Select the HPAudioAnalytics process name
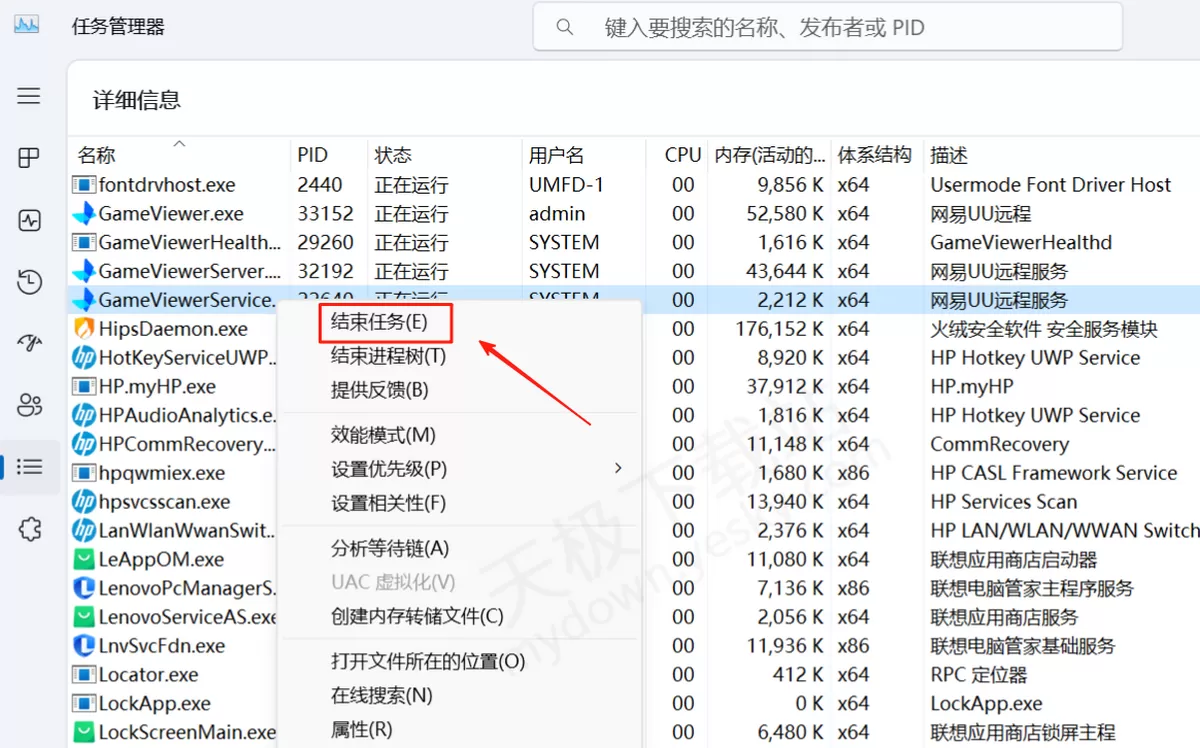 coord(187,416)
